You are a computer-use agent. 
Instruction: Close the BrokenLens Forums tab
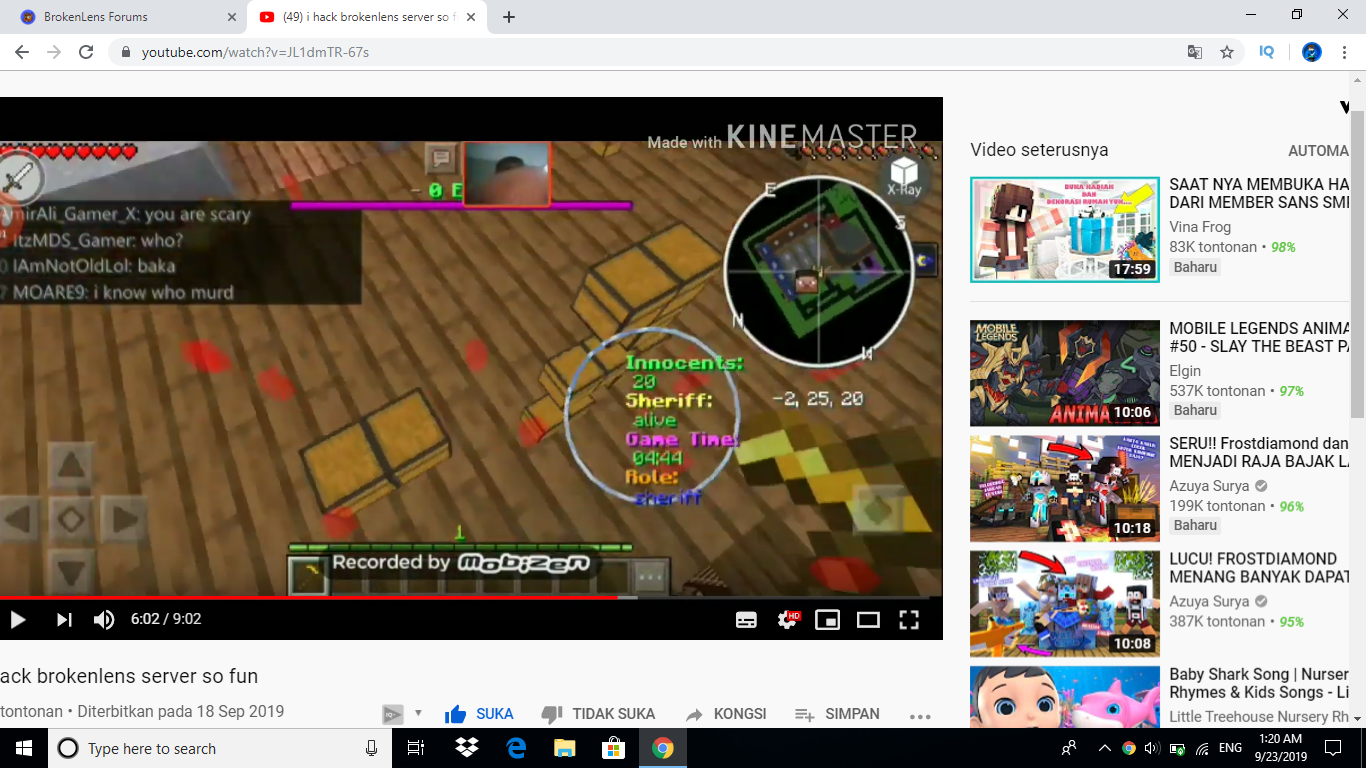tap(232, 17)
